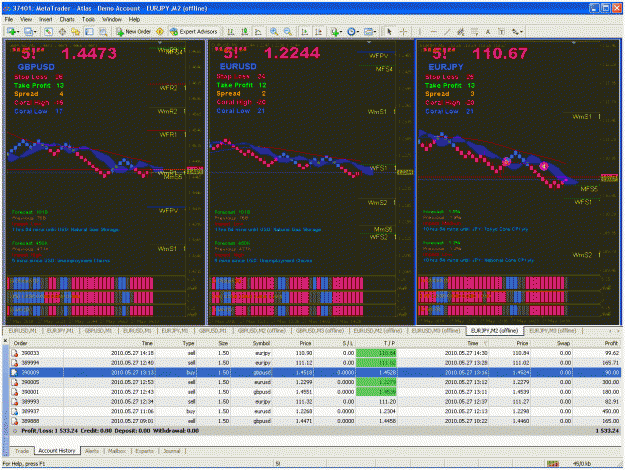This screenshot has width=625, height=470.
Task: Toggle the Navigator panel icon
Action: click(x=75, y=31)
